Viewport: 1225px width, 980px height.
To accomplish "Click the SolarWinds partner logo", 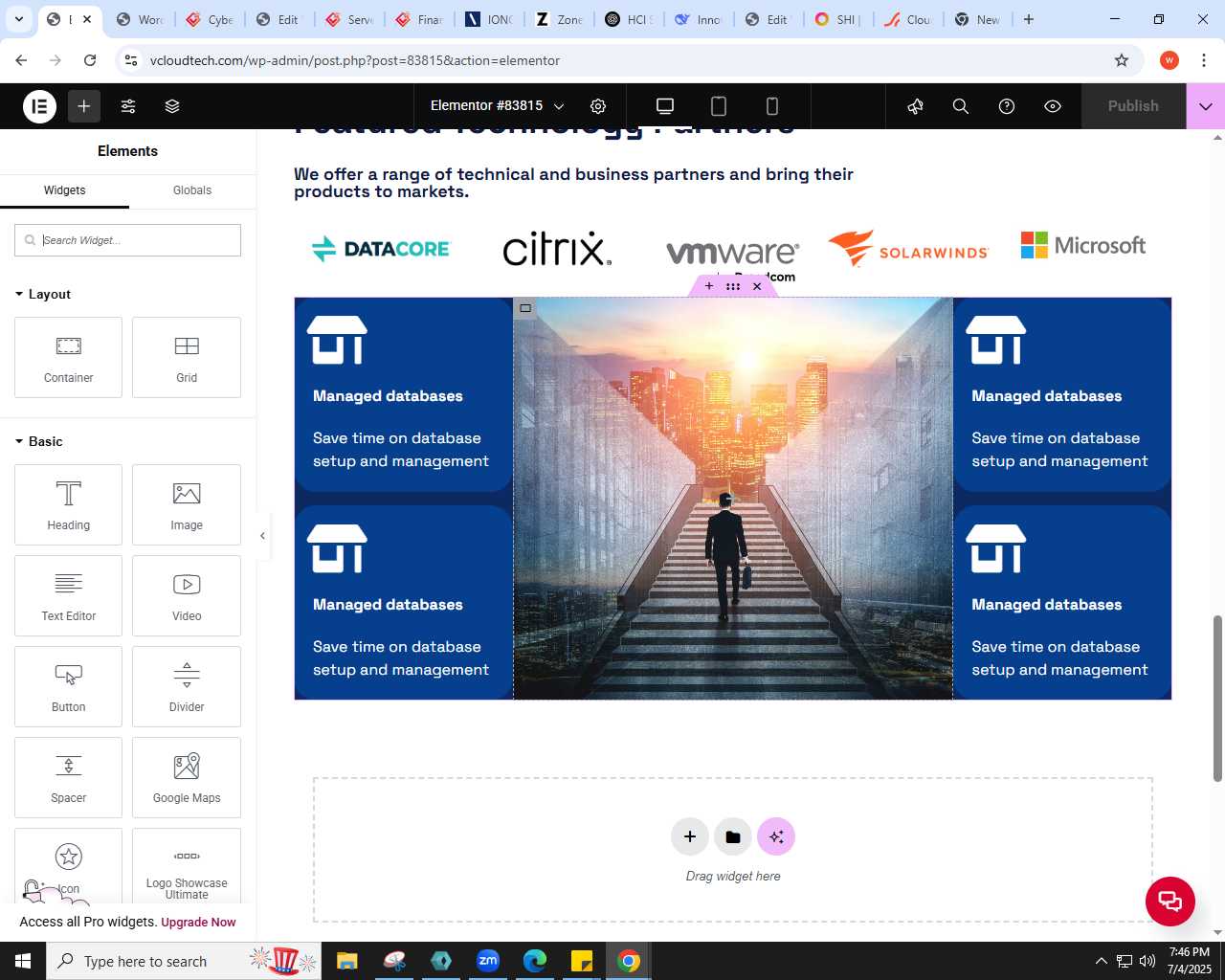I will point(908,248).
